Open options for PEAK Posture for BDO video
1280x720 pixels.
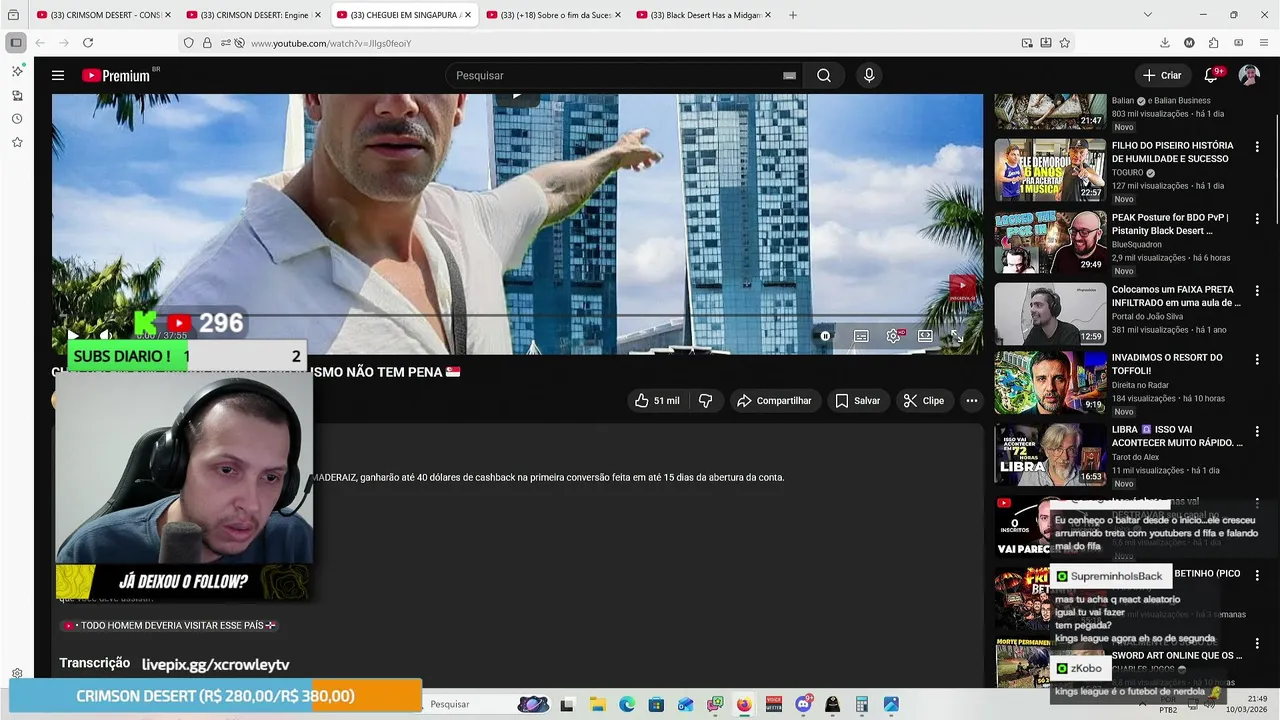1257,219
